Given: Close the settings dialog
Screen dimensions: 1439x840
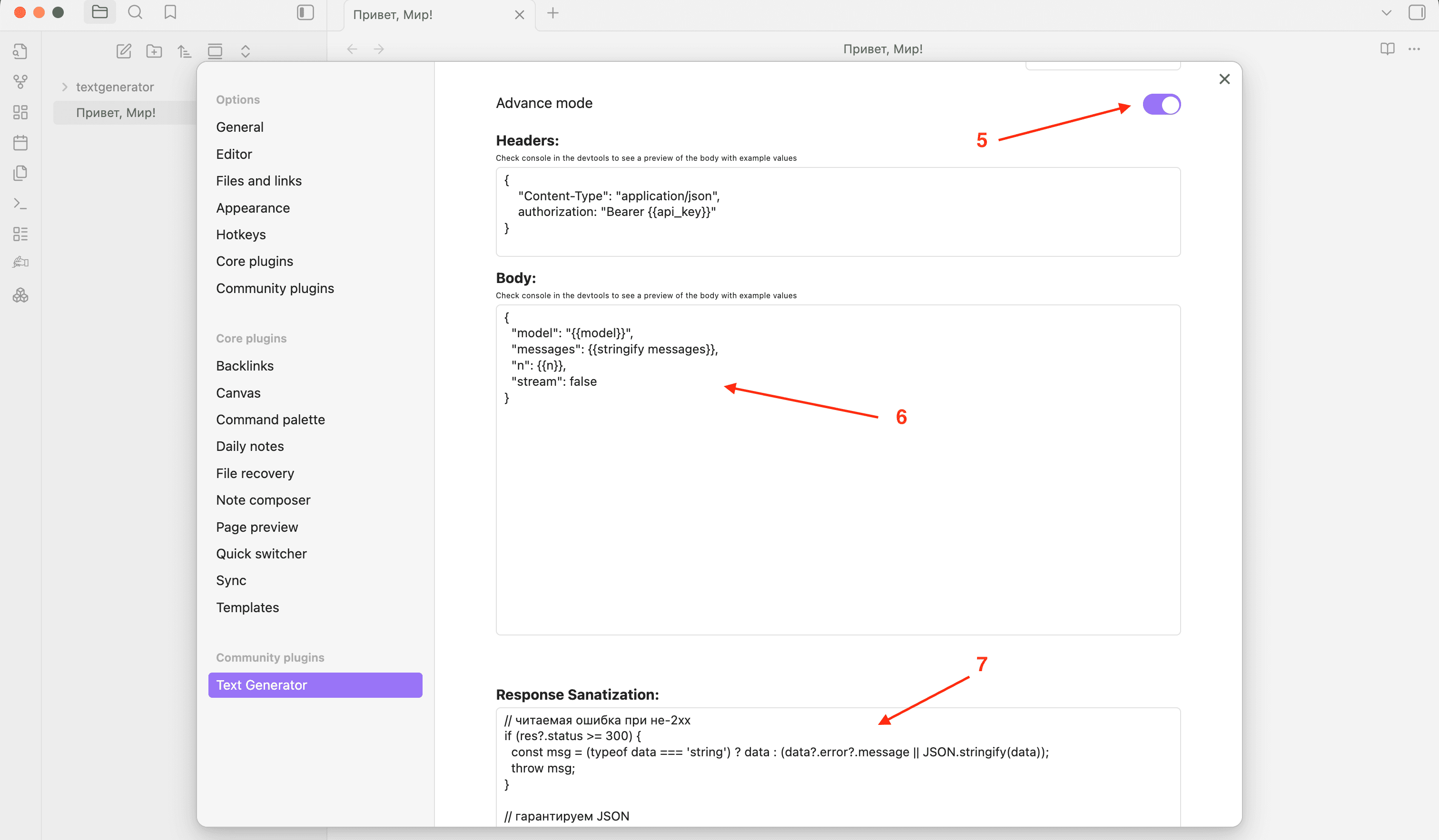Looking at the screenshot, I should [1224, 79].
